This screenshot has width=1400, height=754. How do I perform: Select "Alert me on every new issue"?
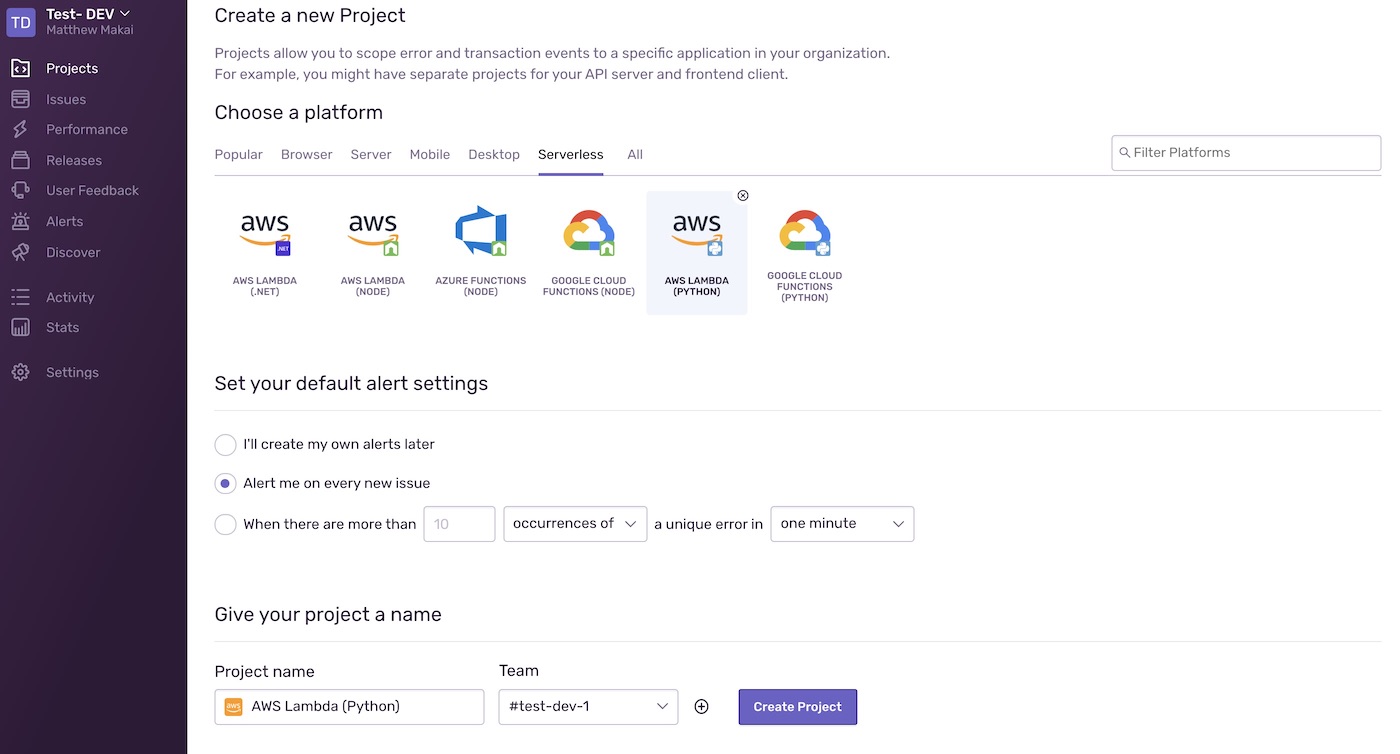[x=225, y=483]
